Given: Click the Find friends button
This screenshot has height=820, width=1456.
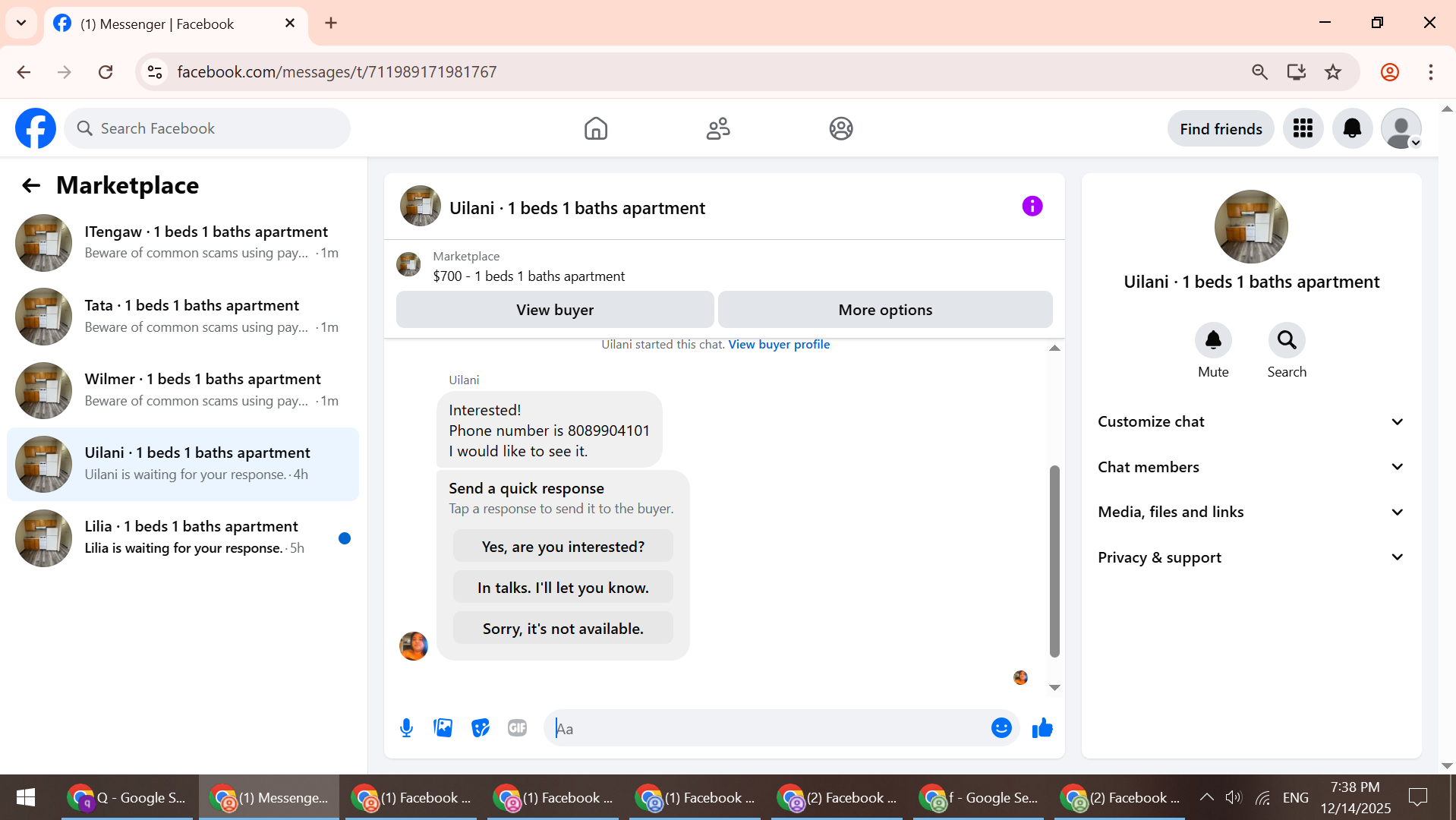Looking at the screenshot, I should [x=1221, y=128].
